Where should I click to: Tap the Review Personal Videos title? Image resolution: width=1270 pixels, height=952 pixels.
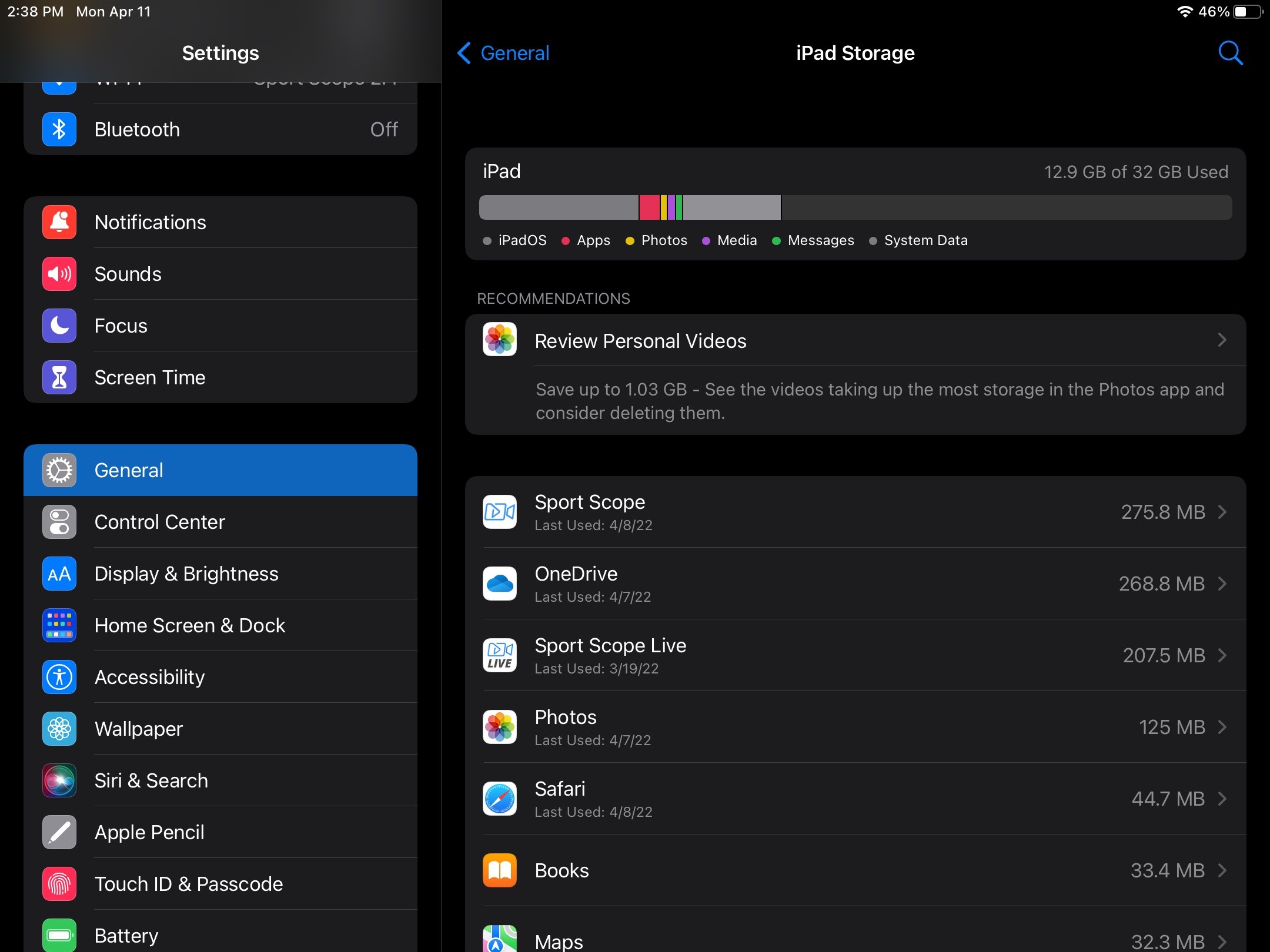(x=640, y=341)
